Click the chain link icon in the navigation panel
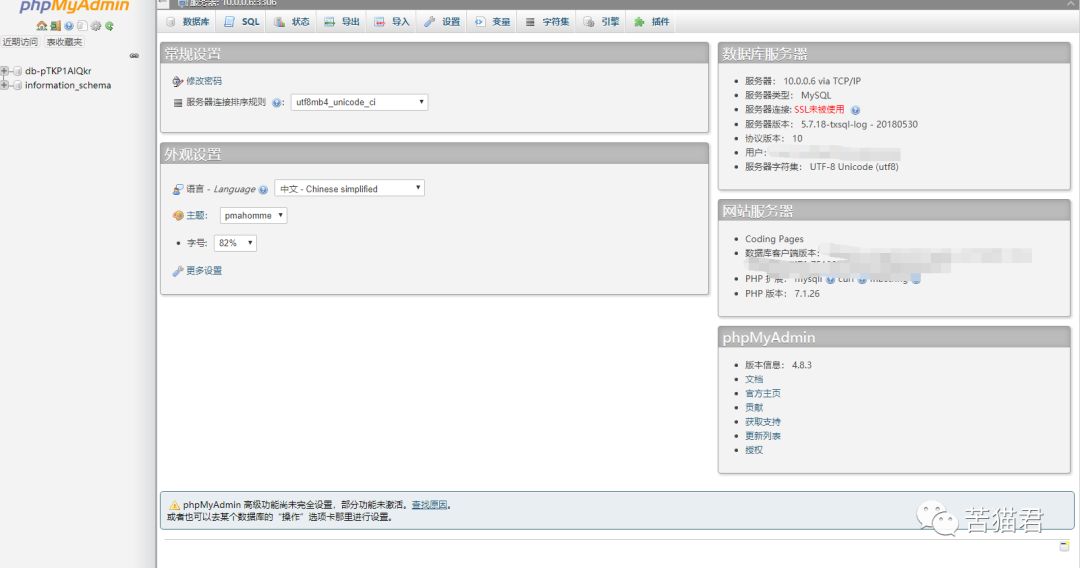 134,56
